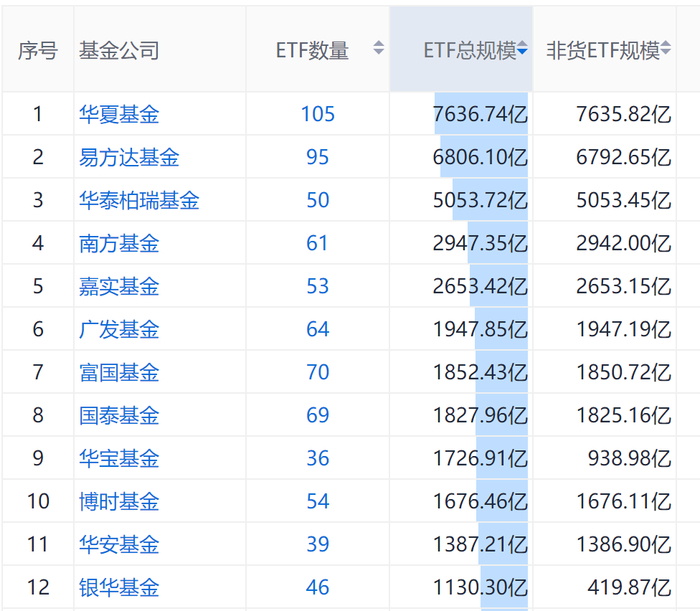Image resolution: width=700 pixels, height=611 pixels.
Task: Select total scale value 5053.72亿
Action: (480, 200)
